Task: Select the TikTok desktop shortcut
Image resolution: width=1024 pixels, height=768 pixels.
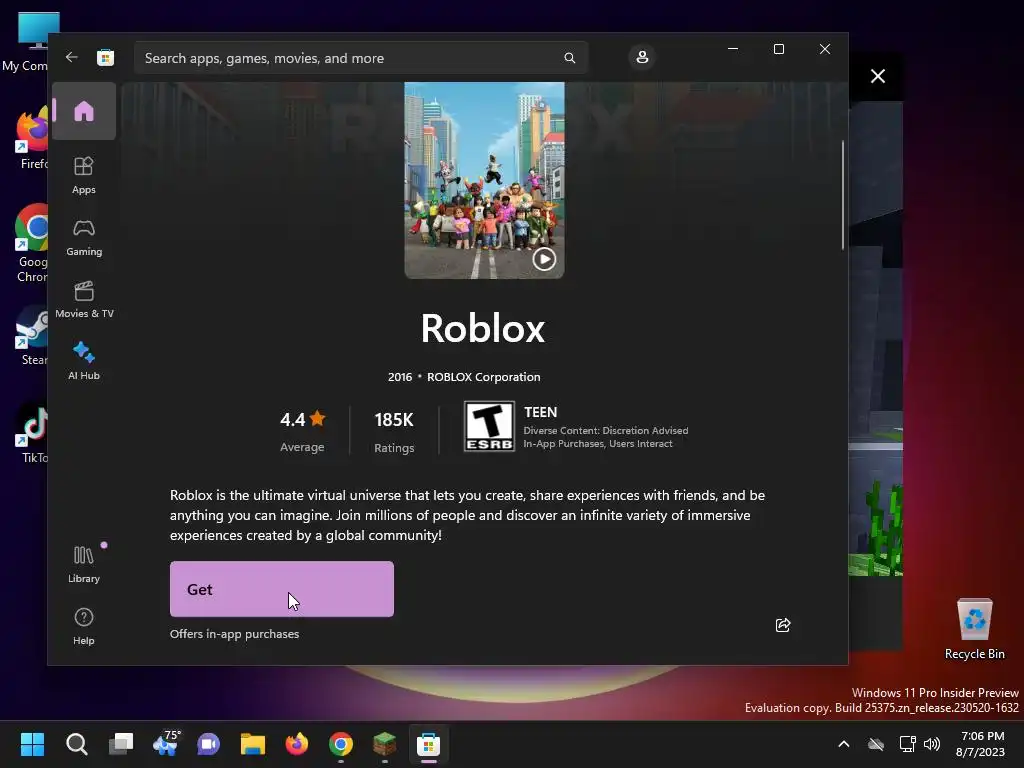Action: pos(33,434)
